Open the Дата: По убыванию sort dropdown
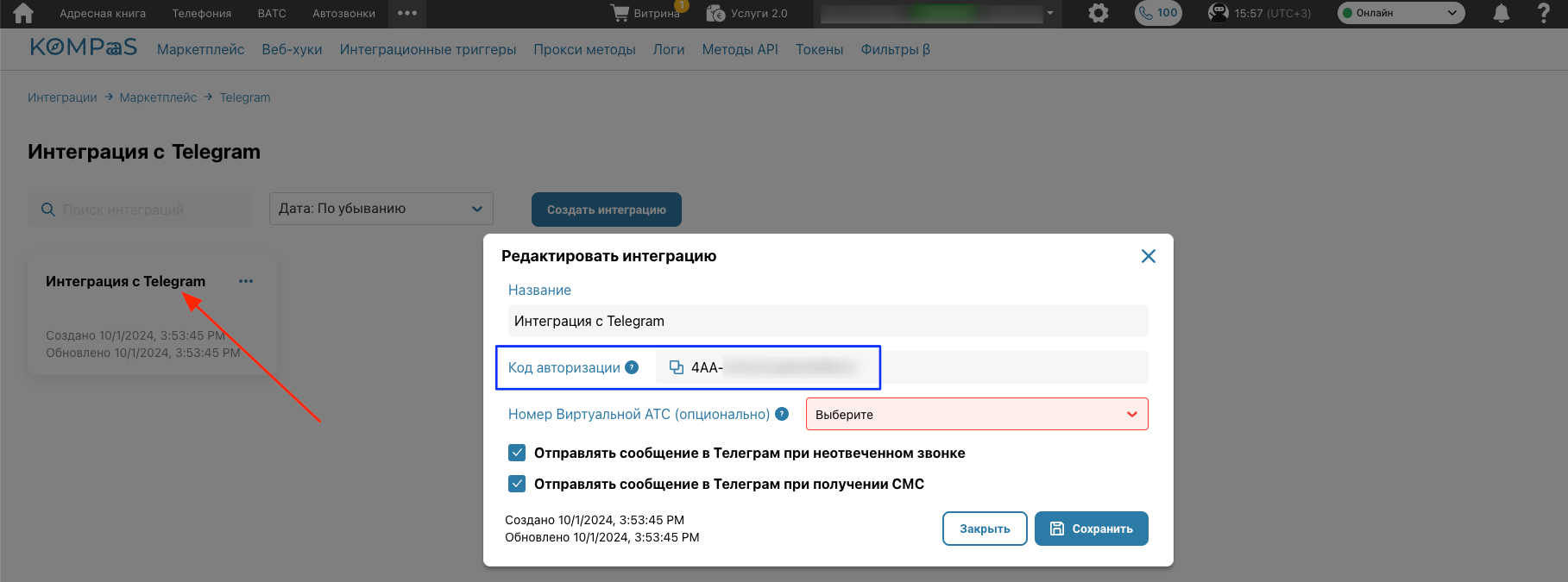This screenshot has height=582, width=1568. [x=381, y=209]
